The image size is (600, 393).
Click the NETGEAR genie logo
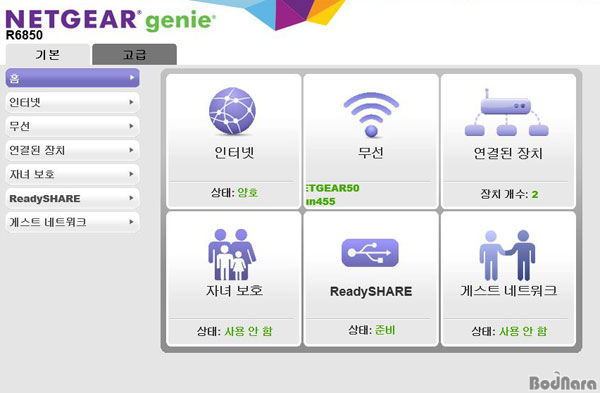point(110,20)
